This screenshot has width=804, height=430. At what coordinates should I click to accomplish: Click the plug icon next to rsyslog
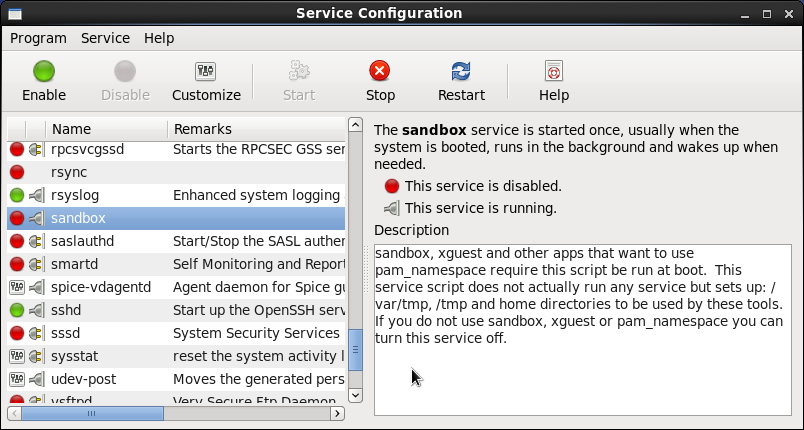[37, 195]
